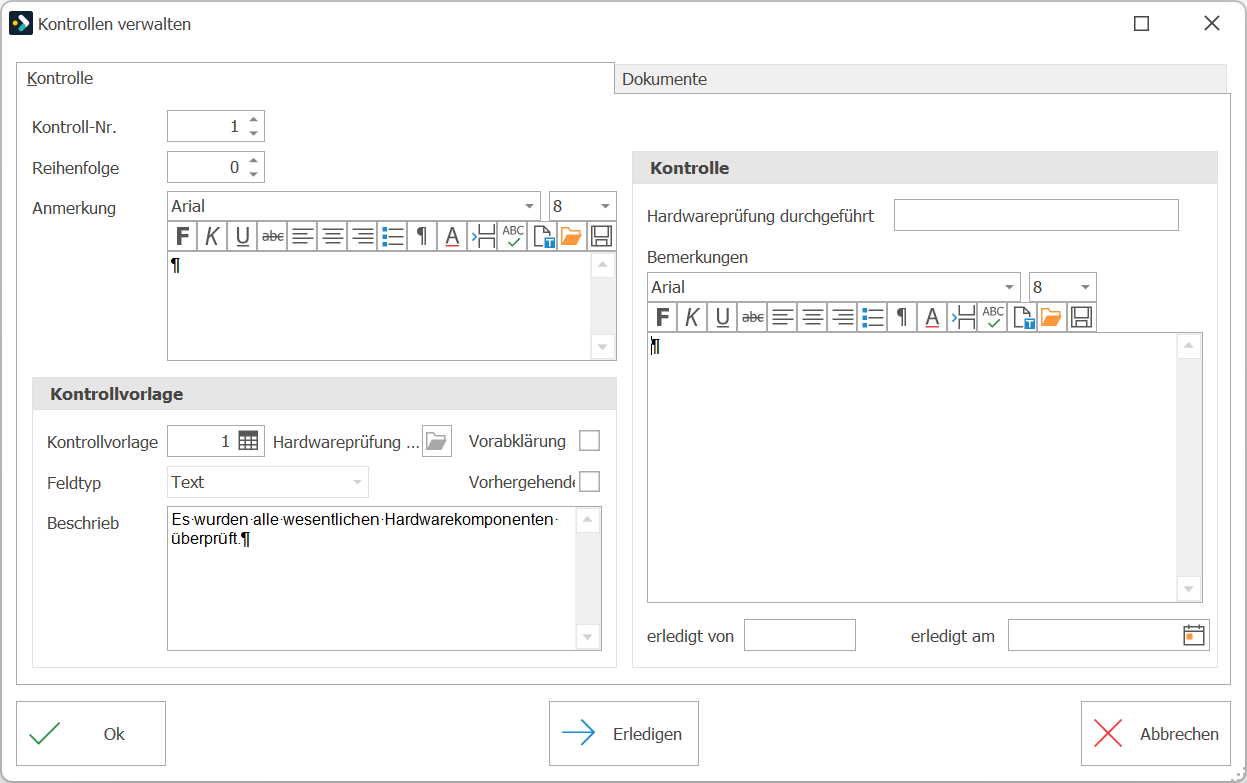
Task: Save icon in Bemerkungen toolbar
Action: [1081, 317]
